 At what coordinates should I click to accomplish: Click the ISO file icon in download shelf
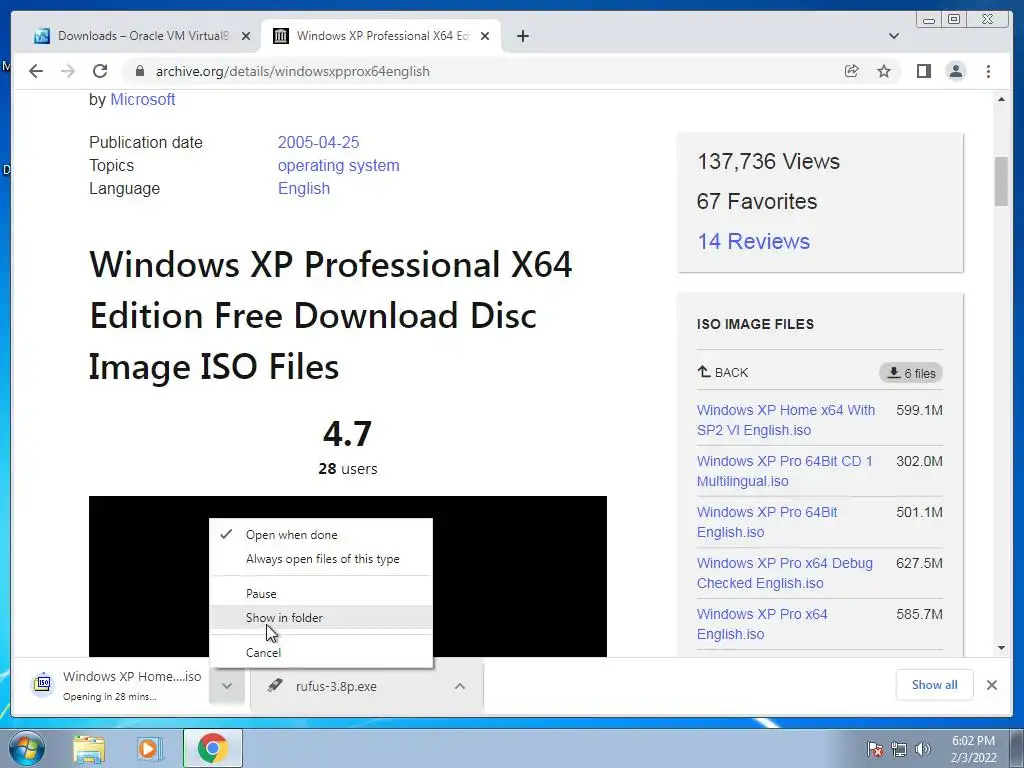pos(43,684)
